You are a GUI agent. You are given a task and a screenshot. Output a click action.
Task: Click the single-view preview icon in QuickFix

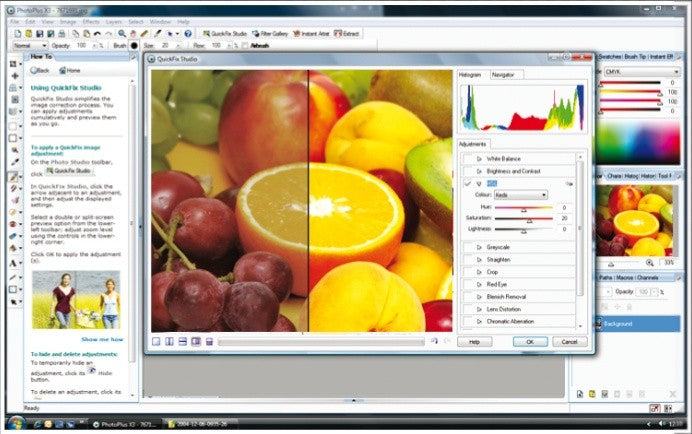156,342
